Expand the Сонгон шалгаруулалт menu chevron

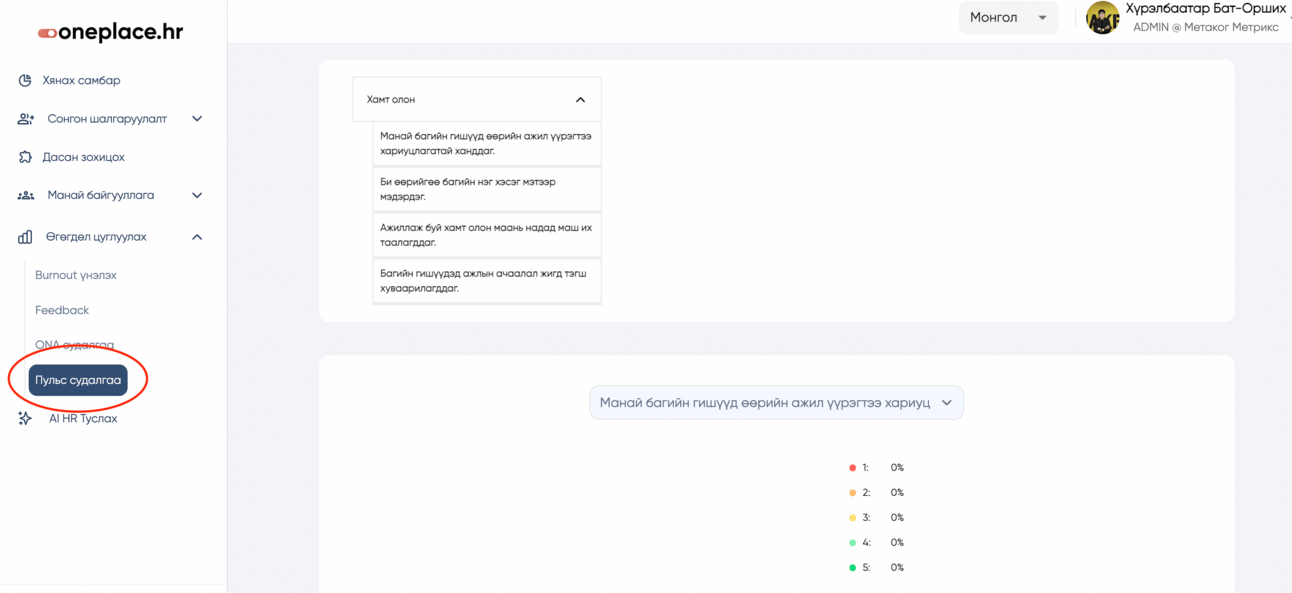pyautogui.click(x=197, y=119)
